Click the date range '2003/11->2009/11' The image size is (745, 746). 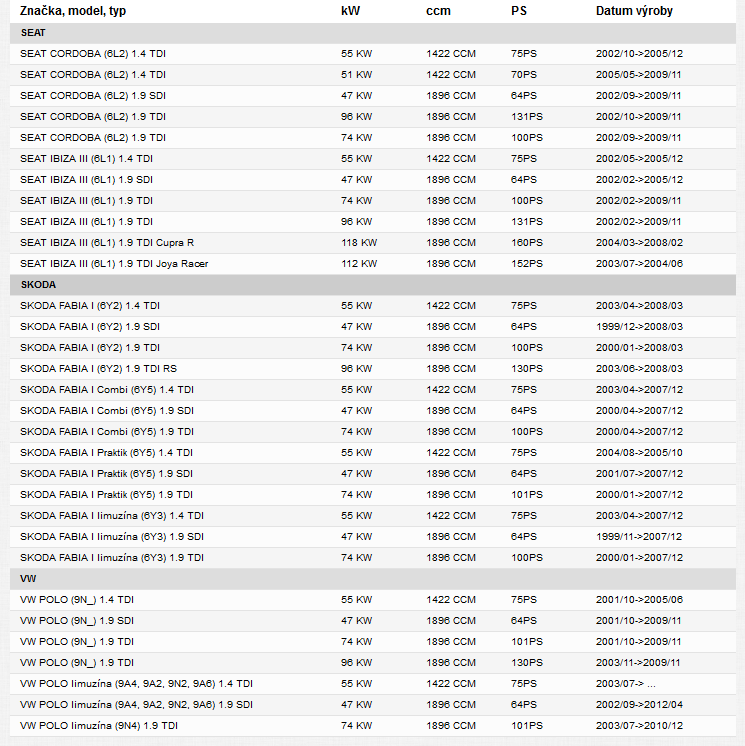[x=638, y=662]
